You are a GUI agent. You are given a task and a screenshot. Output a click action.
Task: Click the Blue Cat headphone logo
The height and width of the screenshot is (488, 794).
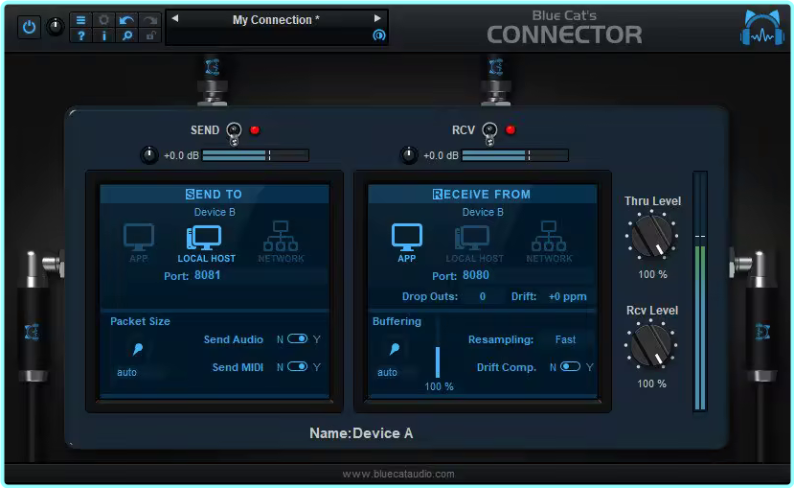point(762,28)
